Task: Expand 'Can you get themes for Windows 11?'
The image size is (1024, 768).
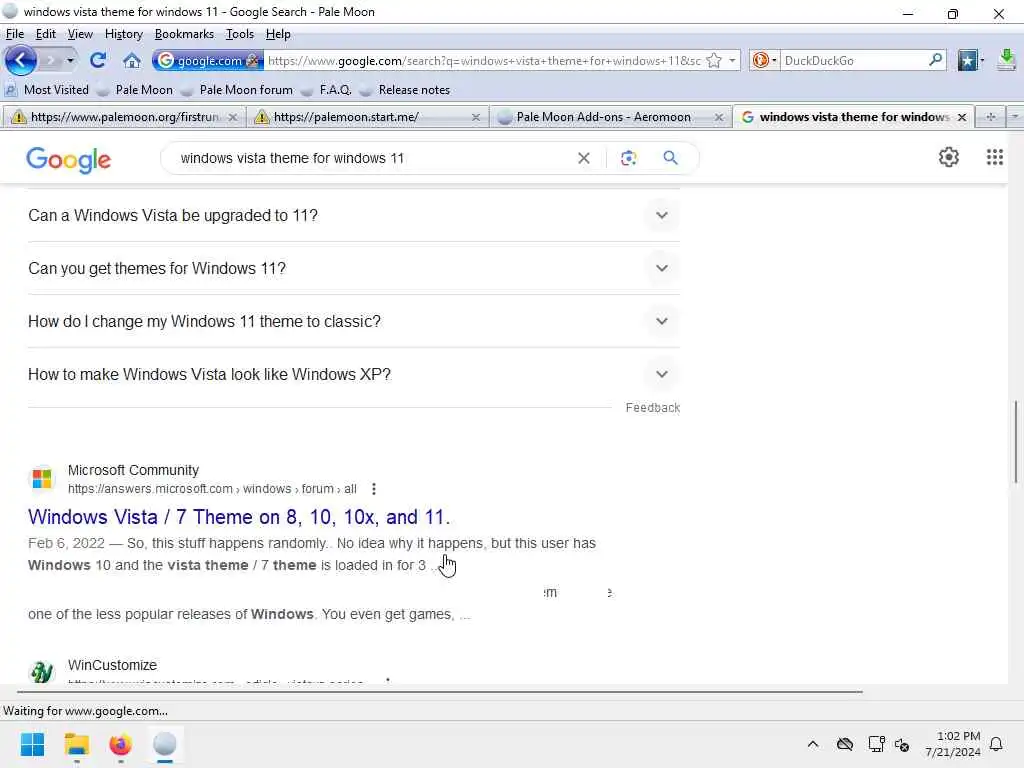Action: pos(353,268)
